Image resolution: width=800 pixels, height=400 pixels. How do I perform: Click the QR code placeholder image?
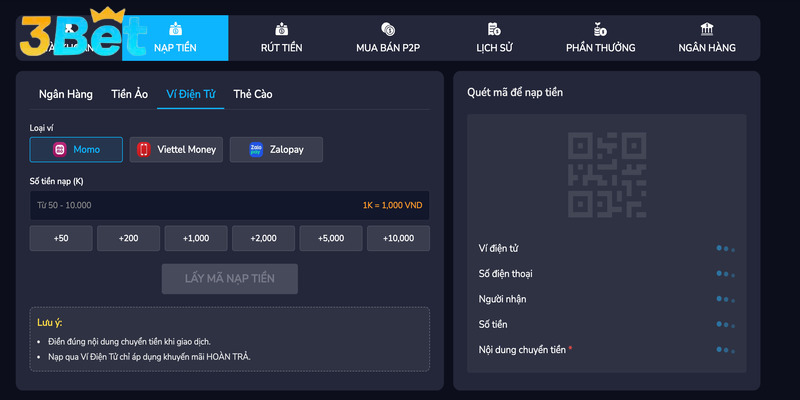607,175
